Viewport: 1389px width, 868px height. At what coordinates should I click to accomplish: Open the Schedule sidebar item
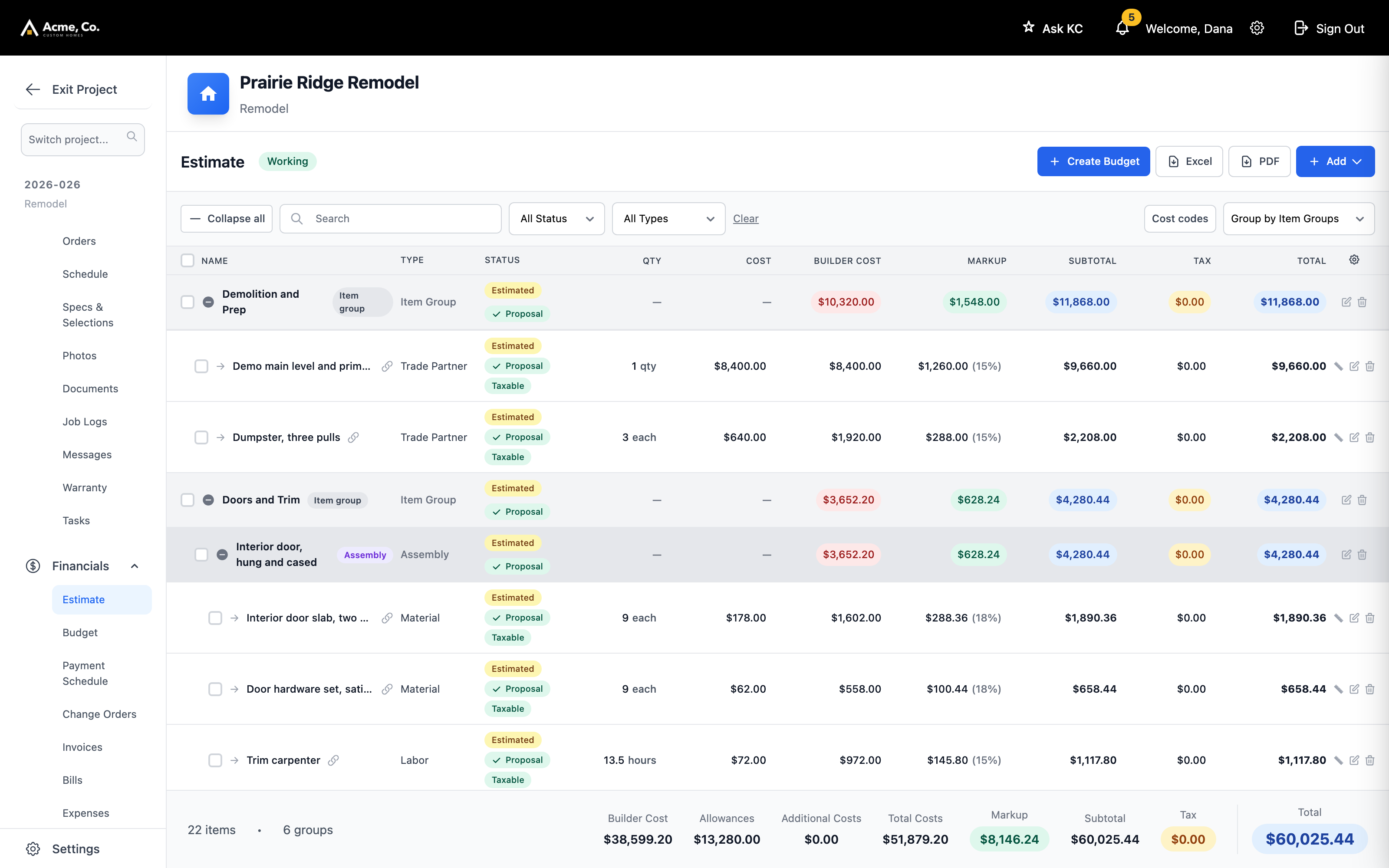pyautogui.click(x=85, y=274)
